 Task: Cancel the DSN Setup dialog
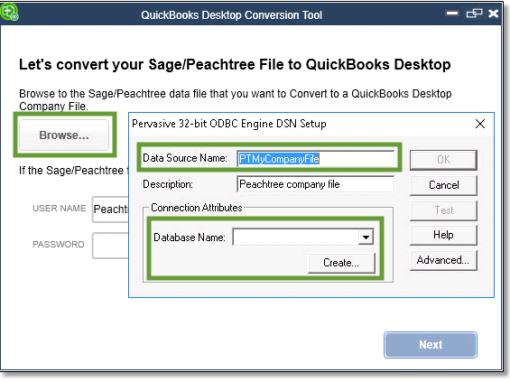click(443, 185)
